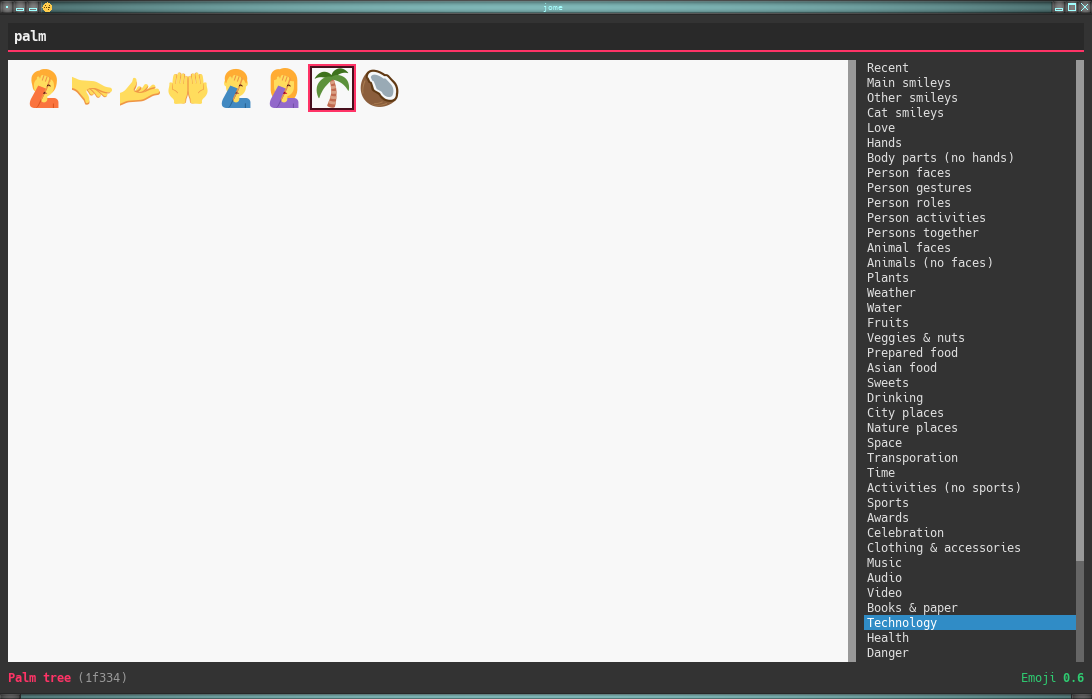
Task: Jump to the Music category
Action: click(x=969, y=562)
